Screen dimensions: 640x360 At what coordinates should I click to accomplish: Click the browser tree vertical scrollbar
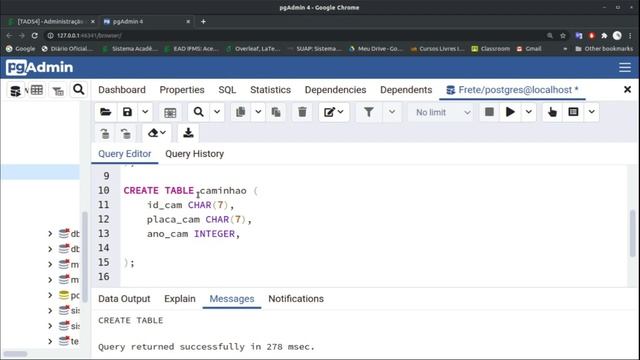tap(85, 257)
